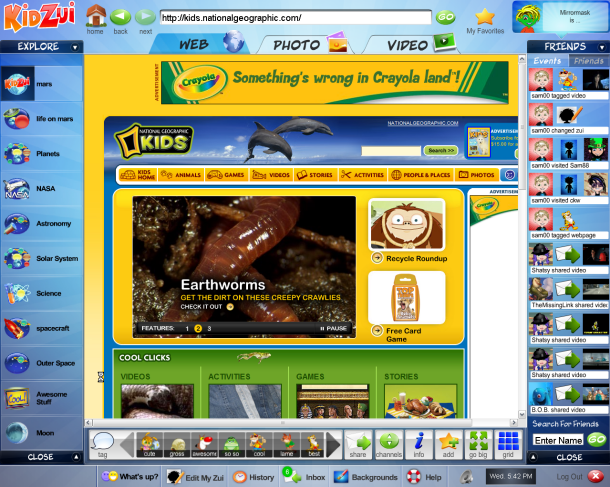610x487 pixels.
Task: Toggle sound with speaker icon
Action: [466, 477]
